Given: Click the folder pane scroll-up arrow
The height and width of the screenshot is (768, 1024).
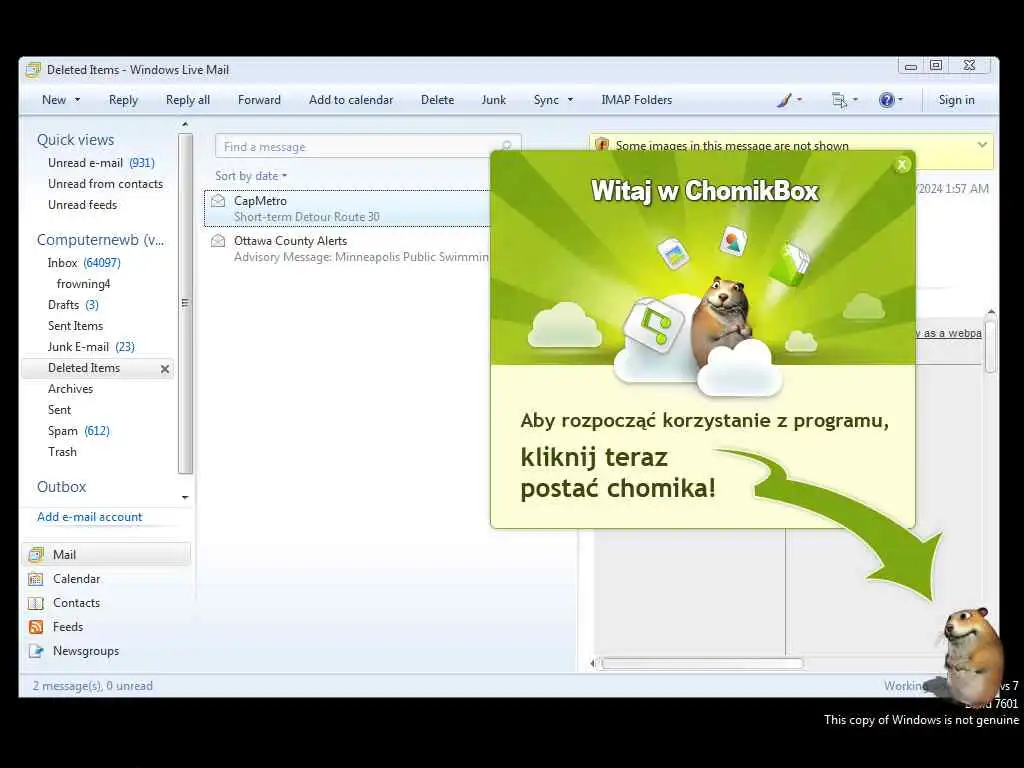Looking at the screenshot, I should [185, 124].
